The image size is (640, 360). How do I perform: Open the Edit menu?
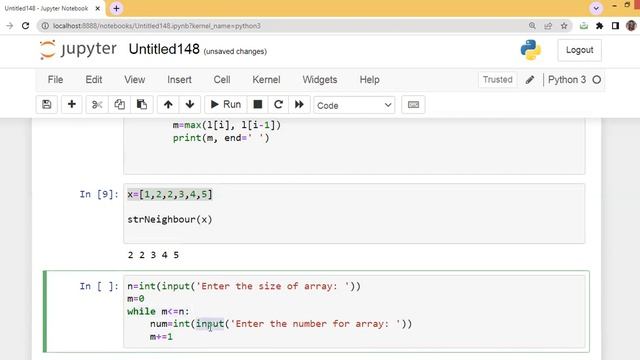click(x=93, y=80)
